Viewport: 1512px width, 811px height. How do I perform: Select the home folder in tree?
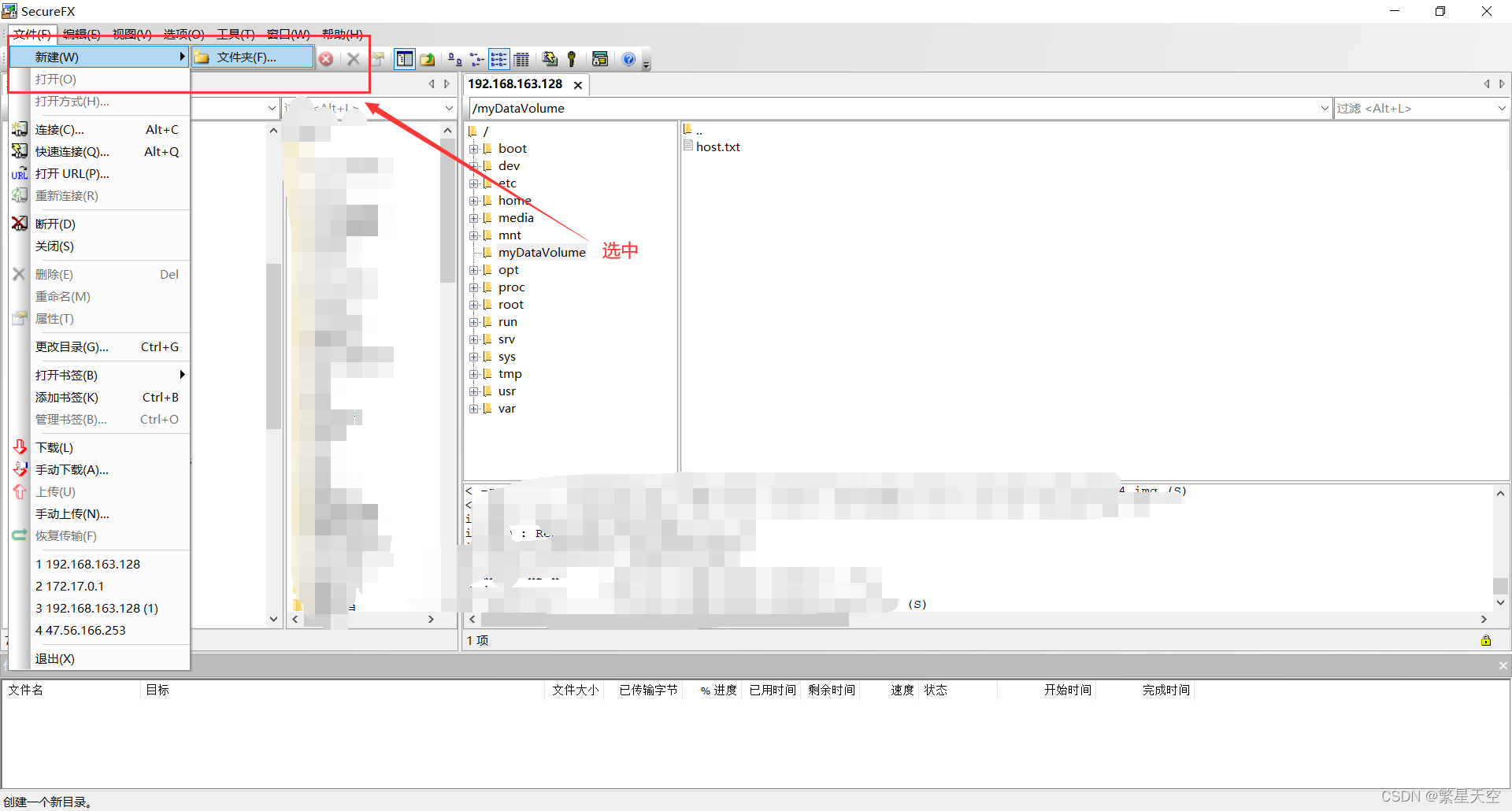515,201
